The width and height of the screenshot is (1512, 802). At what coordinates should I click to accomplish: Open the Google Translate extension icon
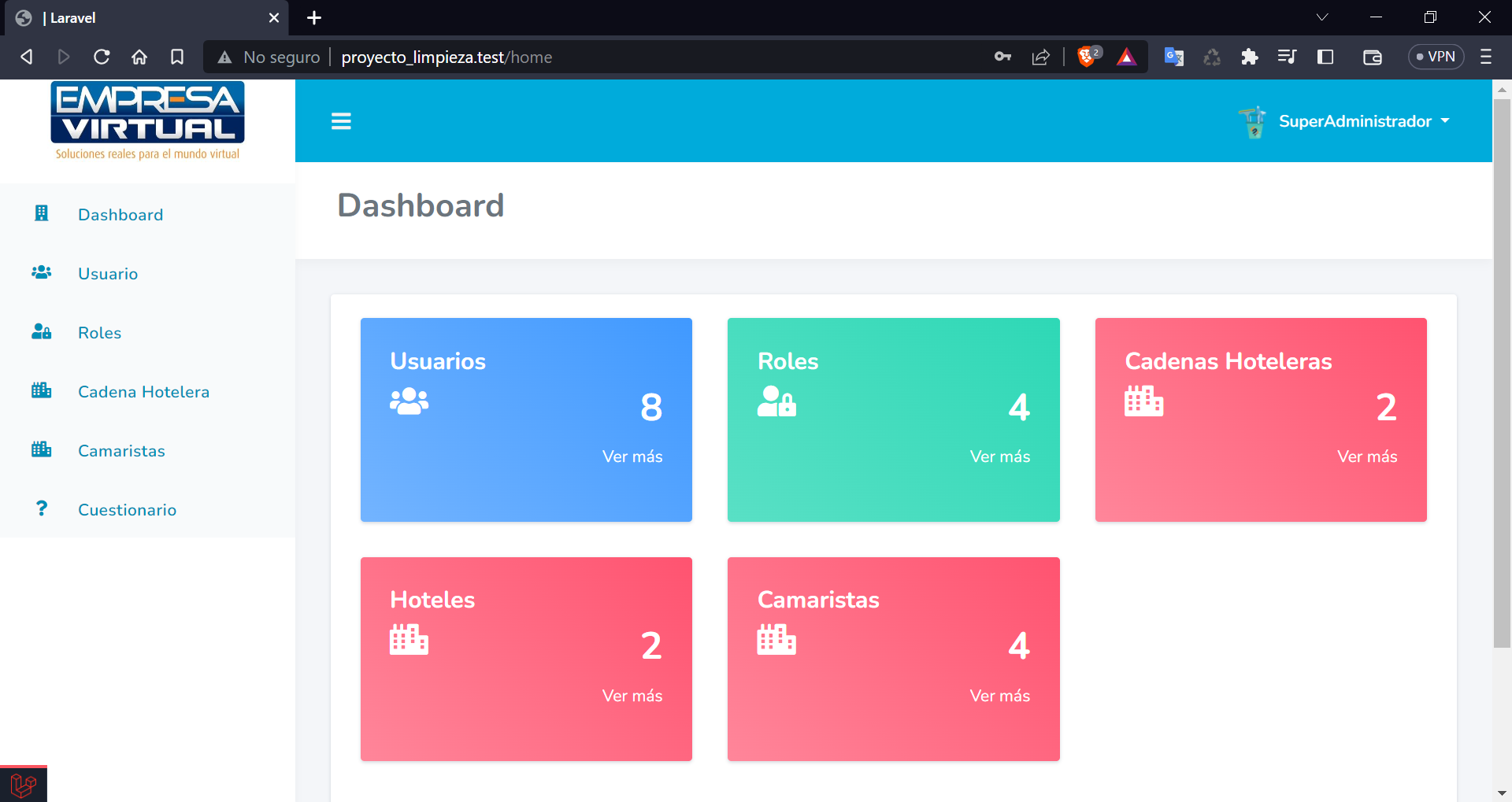(x=1173, y=57)
